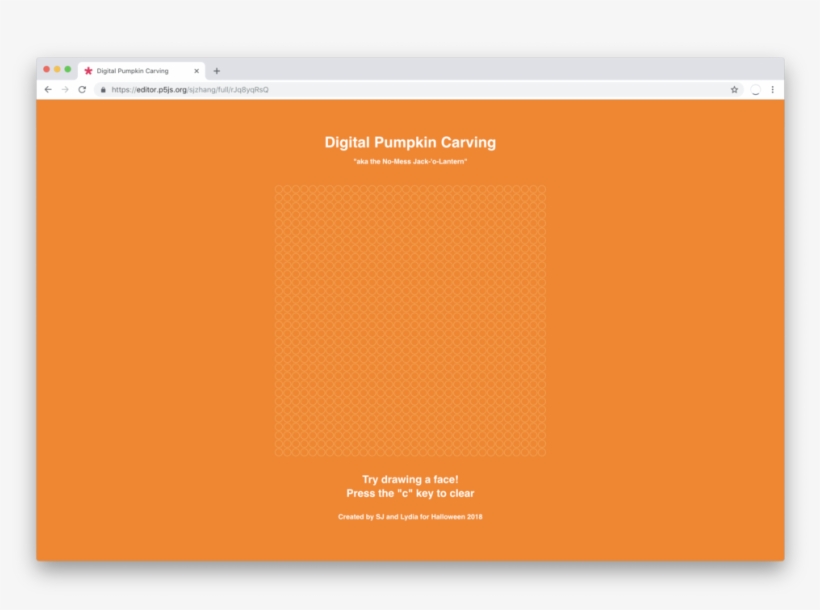Bookmark this page with the star icon
The height and width of the screenshot is (610, 820).
click(734, 89)
